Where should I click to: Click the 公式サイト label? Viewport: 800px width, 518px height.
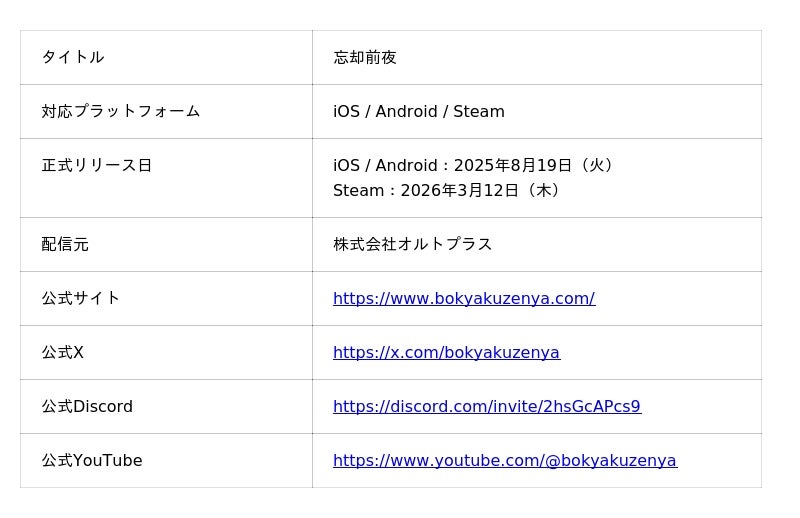tap(81, 299)
